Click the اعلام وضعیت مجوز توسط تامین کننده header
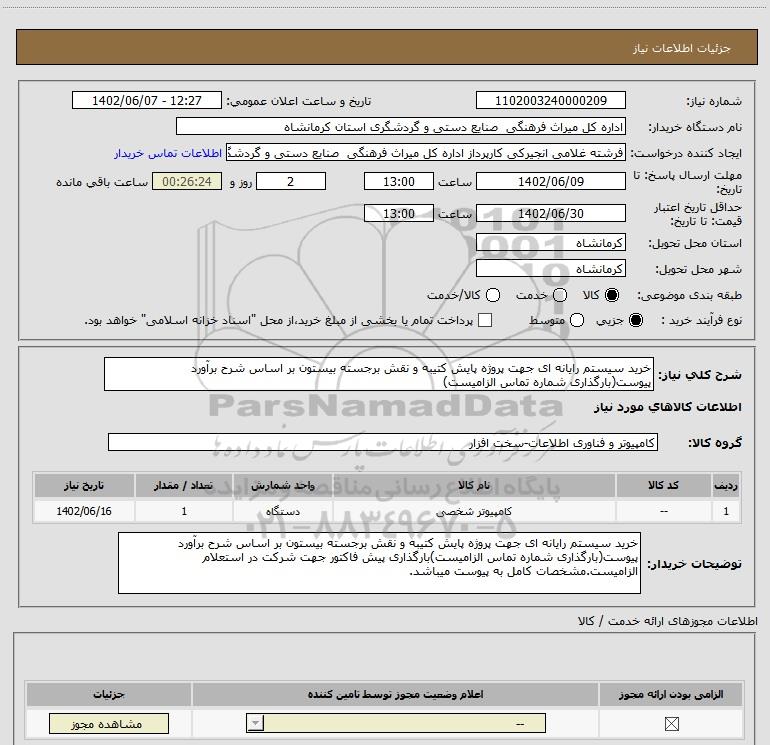The width and height of the screenshot is (770, 745). click(395, 694)
